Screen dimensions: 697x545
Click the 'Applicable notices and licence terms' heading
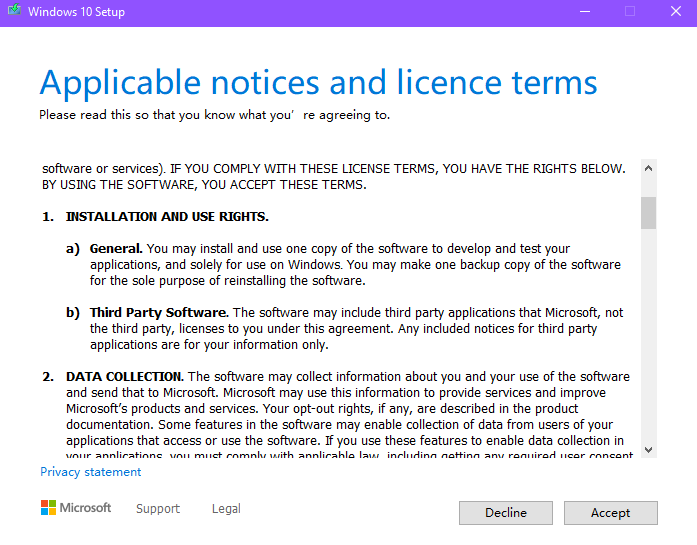pos(318,82)
